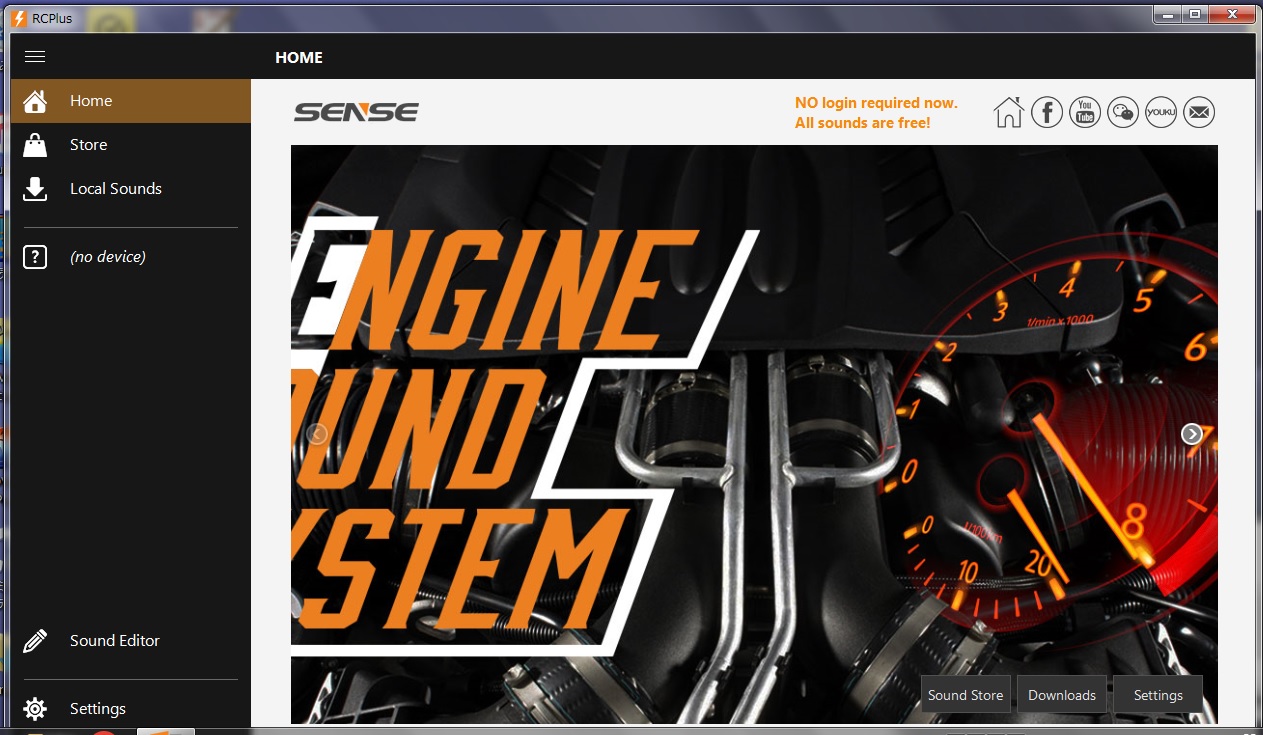Open the YouTube channel icon

1085,112
